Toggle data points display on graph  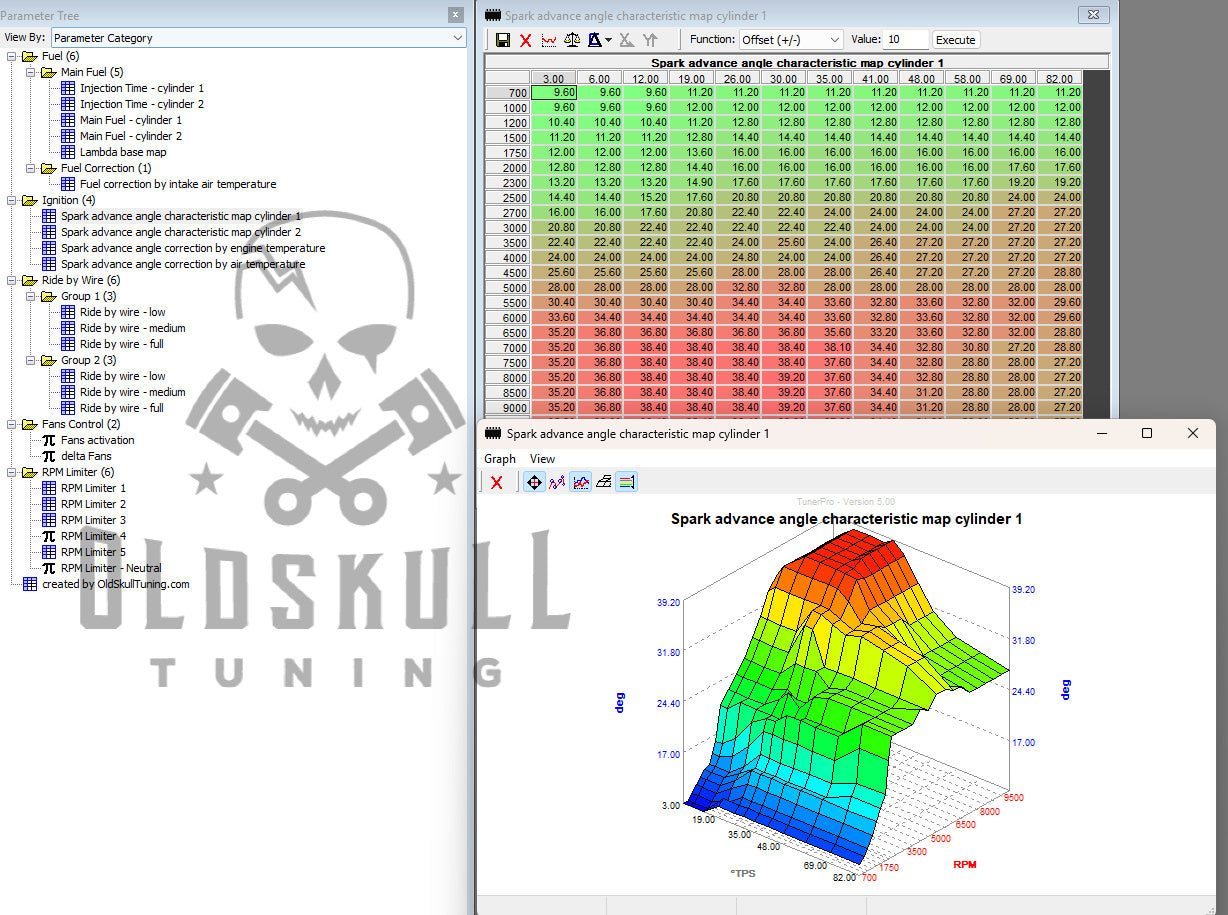pyautogui.click(x=557, y=482)
